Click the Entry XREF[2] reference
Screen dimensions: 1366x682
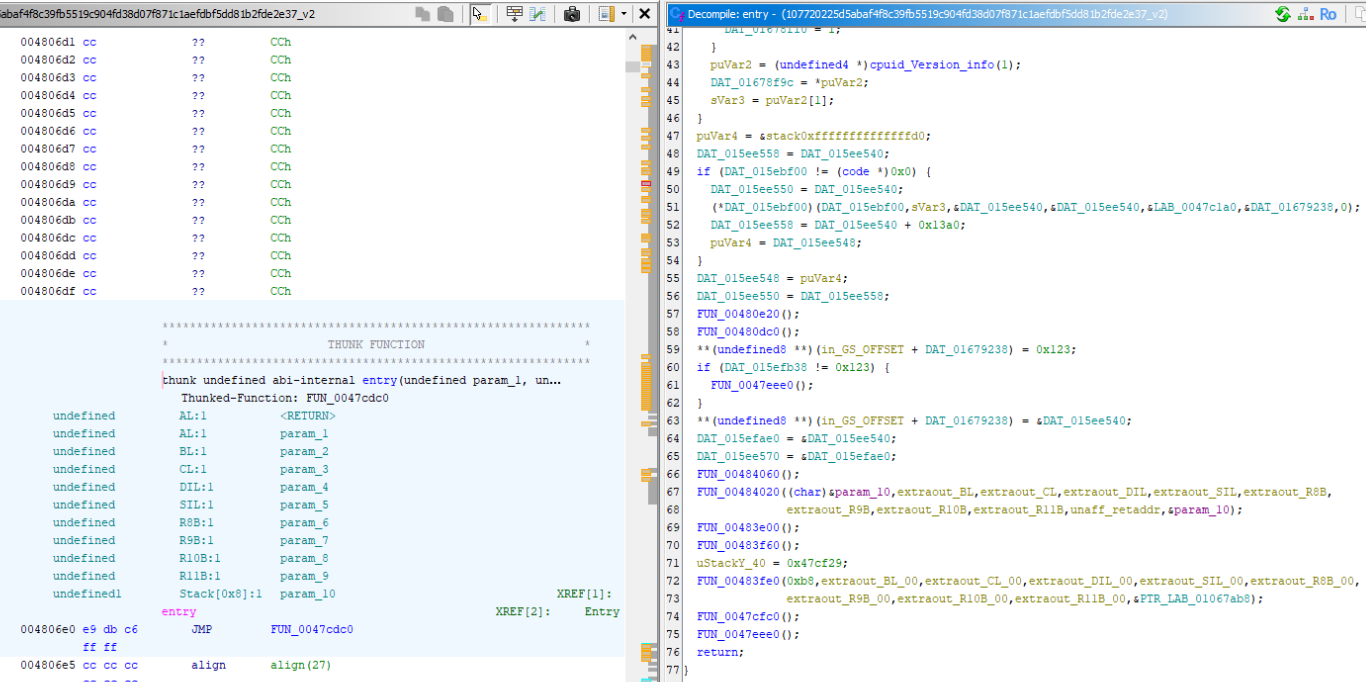(x=602, y=612)
